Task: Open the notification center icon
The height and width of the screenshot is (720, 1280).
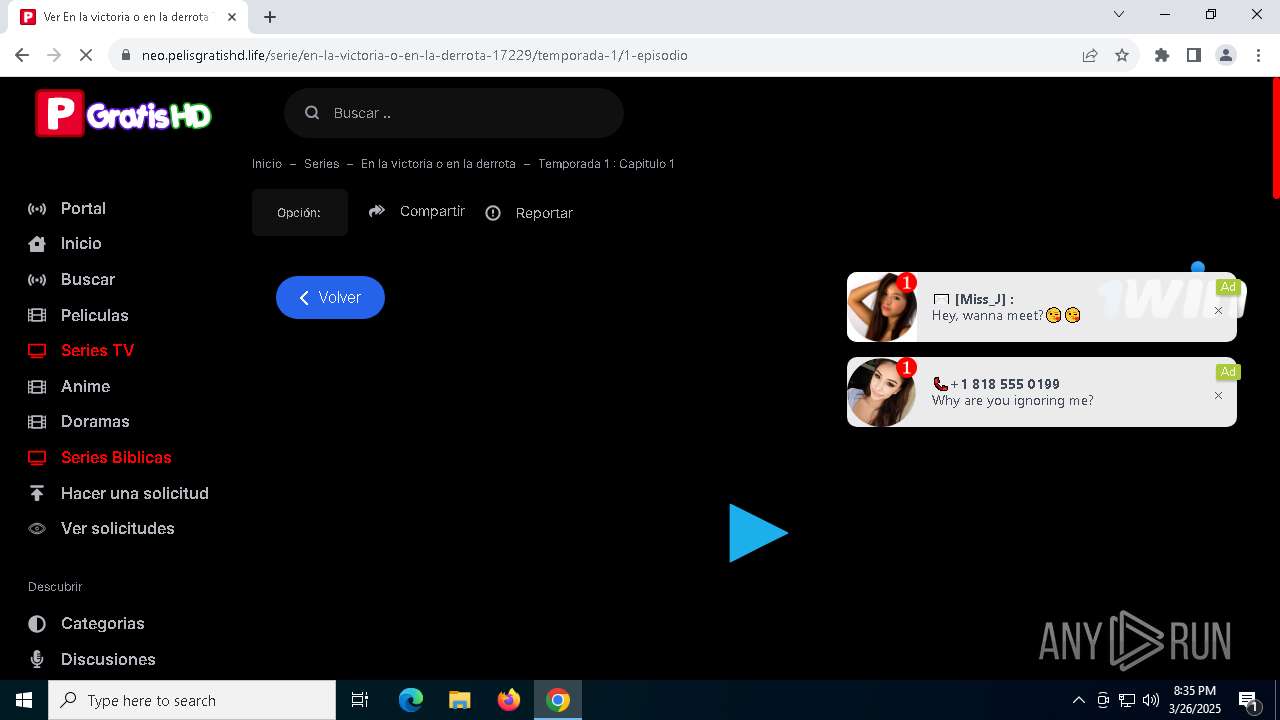Action: pos(1248,700)
